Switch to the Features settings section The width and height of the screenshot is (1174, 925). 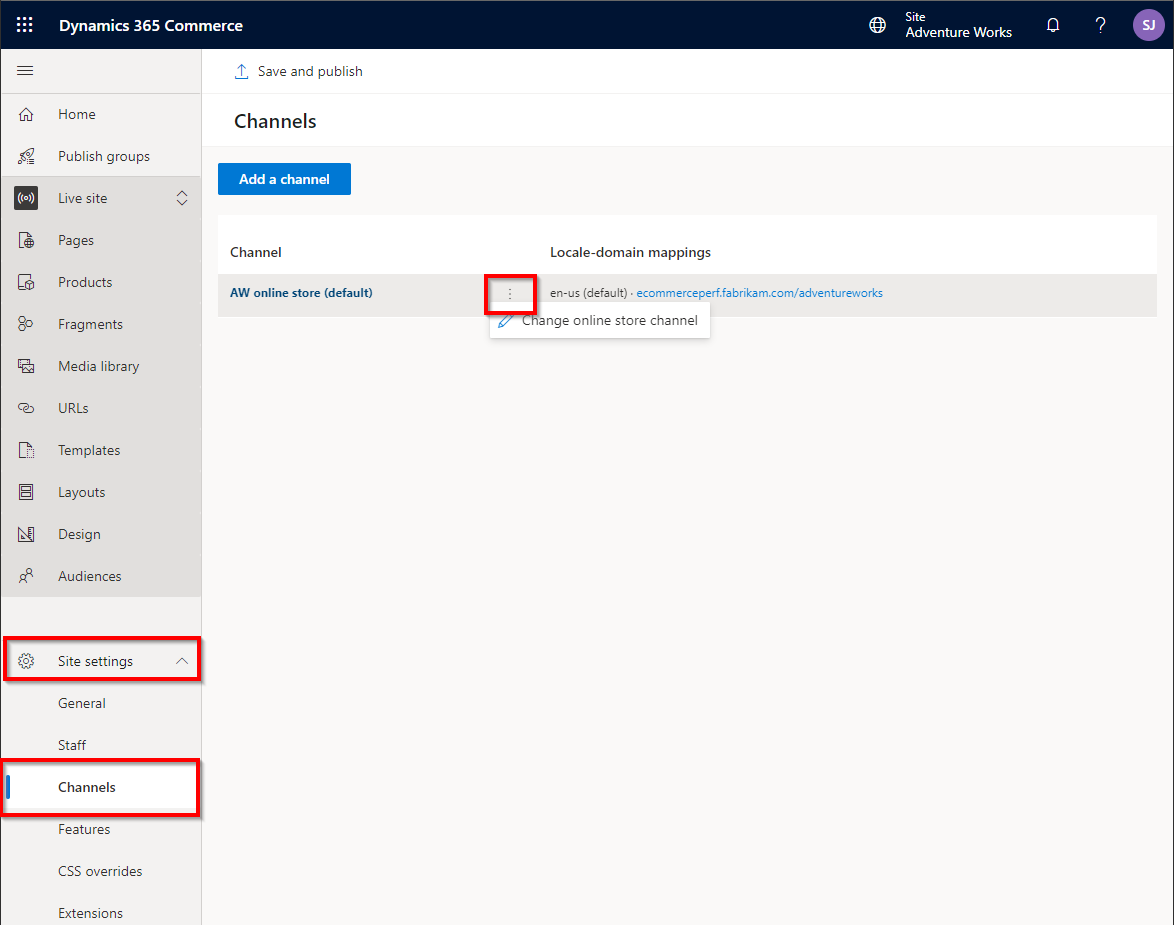pos(84,829)
